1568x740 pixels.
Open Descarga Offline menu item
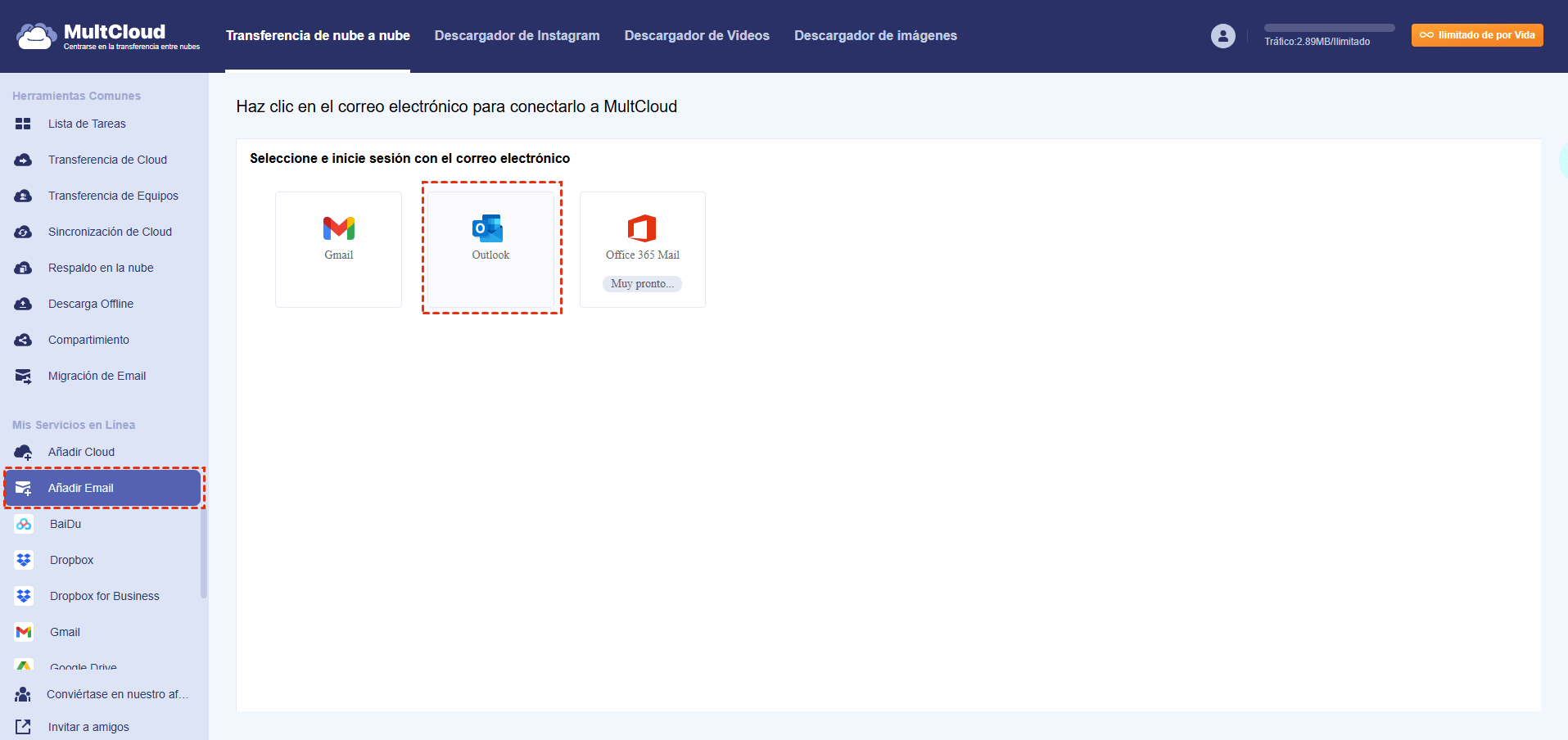91,304
